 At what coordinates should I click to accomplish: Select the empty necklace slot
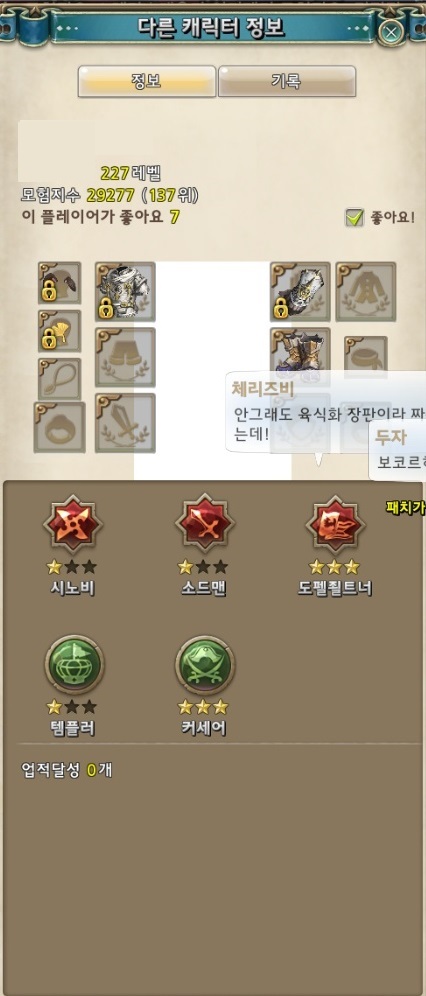pyautogui.click(x=59, y=379)
